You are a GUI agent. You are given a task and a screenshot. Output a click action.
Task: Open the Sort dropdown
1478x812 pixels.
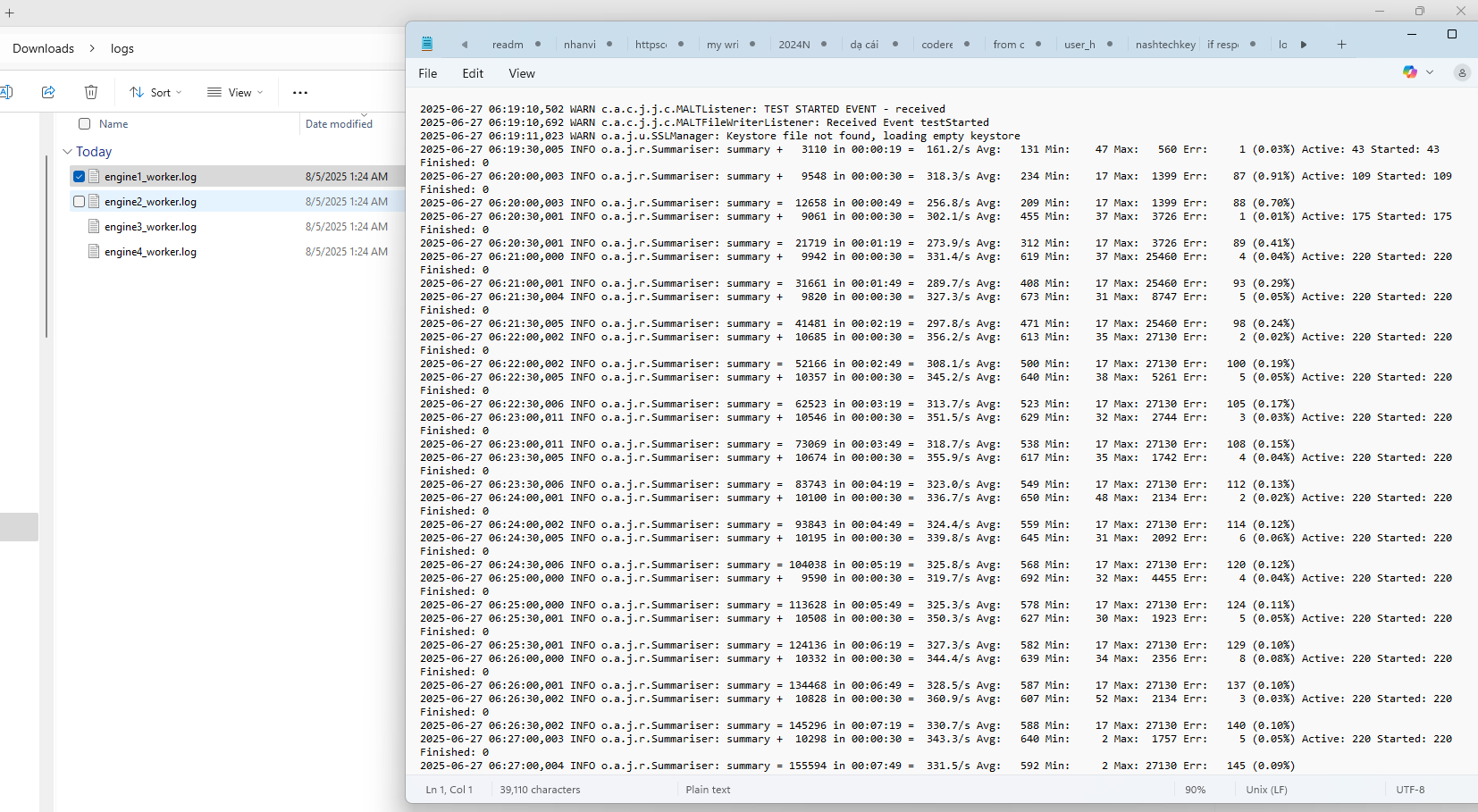(155, 92)
